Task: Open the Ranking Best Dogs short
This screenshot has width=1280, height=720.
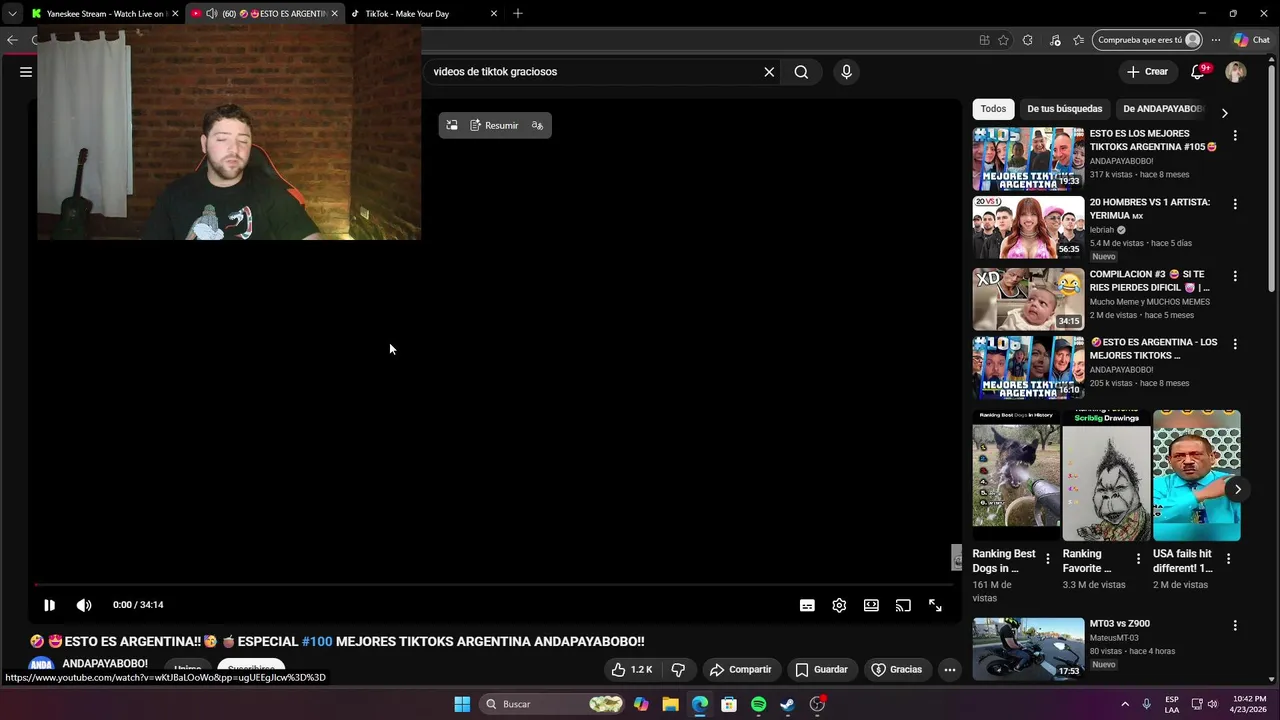Action: pos(1016,476)
